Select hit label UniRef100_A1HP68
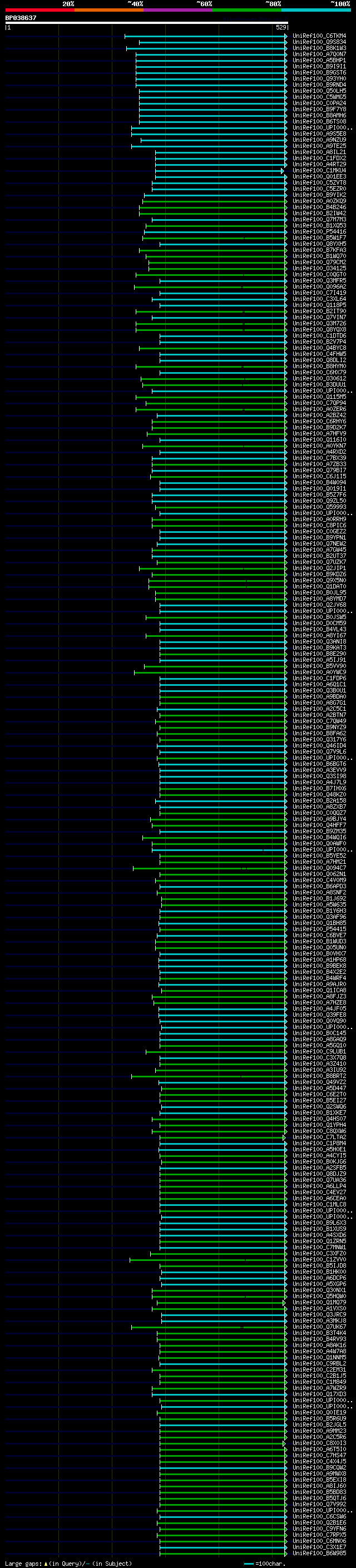356x1568 pixels. click(319, 960)
